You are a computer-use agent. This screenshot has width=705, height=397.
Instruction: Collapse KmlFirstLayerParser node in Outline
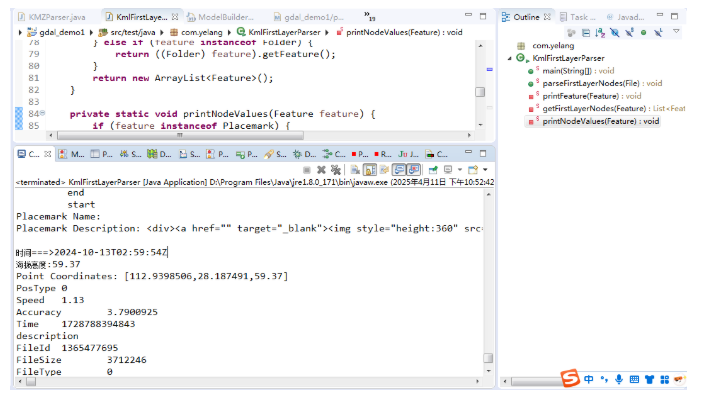tap(509, 58)
